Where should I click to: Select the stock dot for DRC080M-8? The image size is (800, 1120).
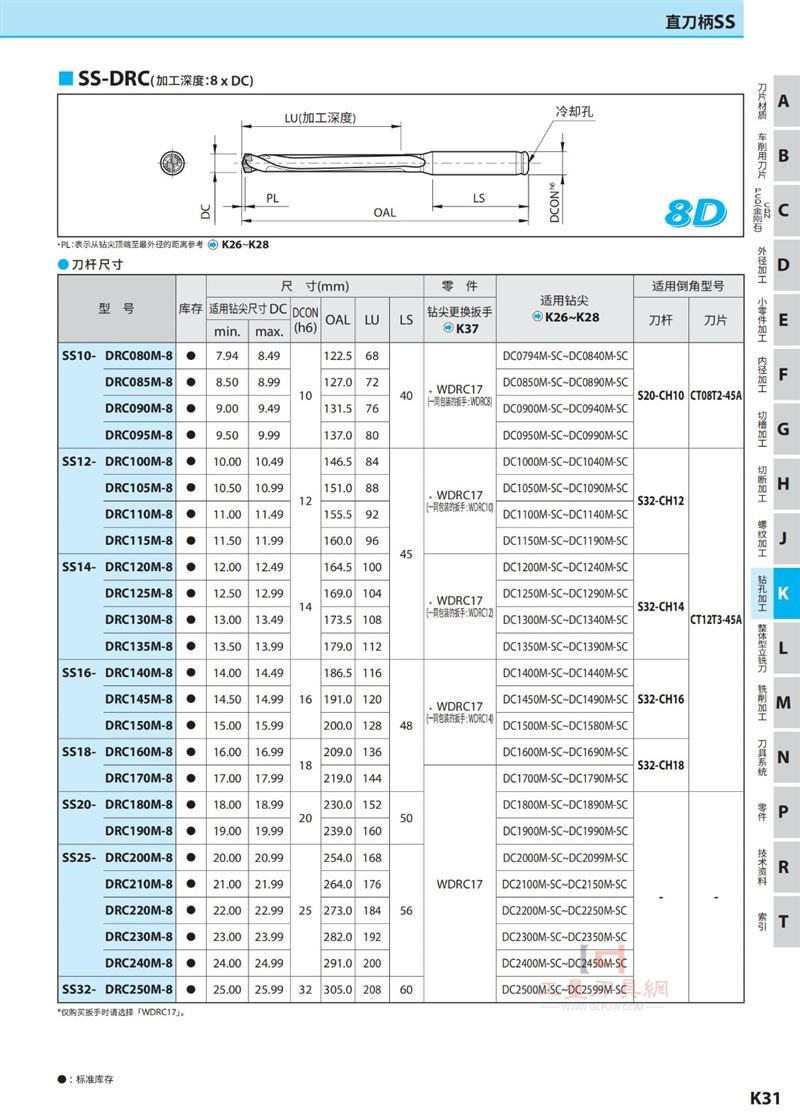coord(191,356)
